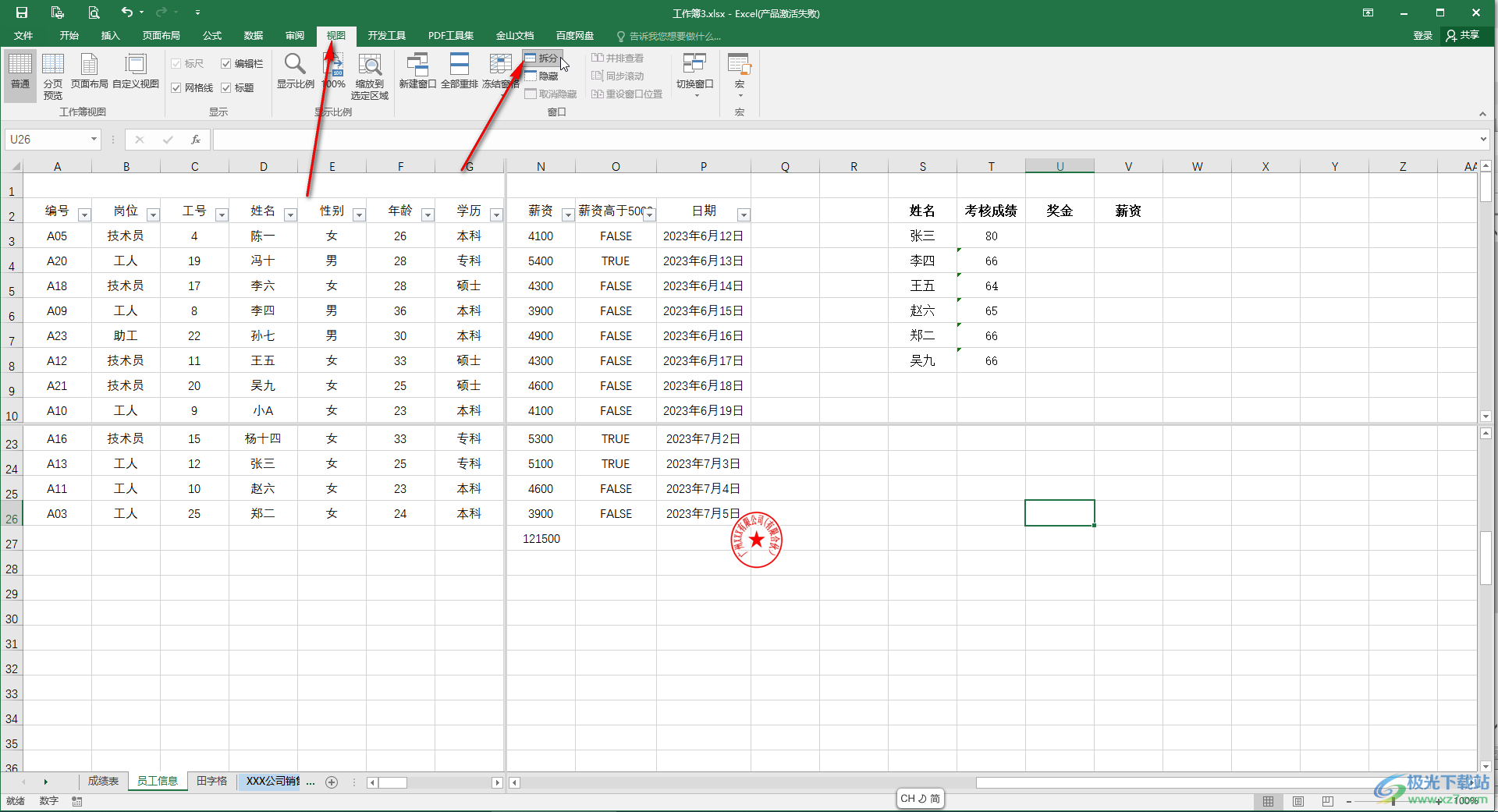Viewport: 1498px width, 812px height.
Task: Click the Split (拆分) window button
Action: point(541,59)
